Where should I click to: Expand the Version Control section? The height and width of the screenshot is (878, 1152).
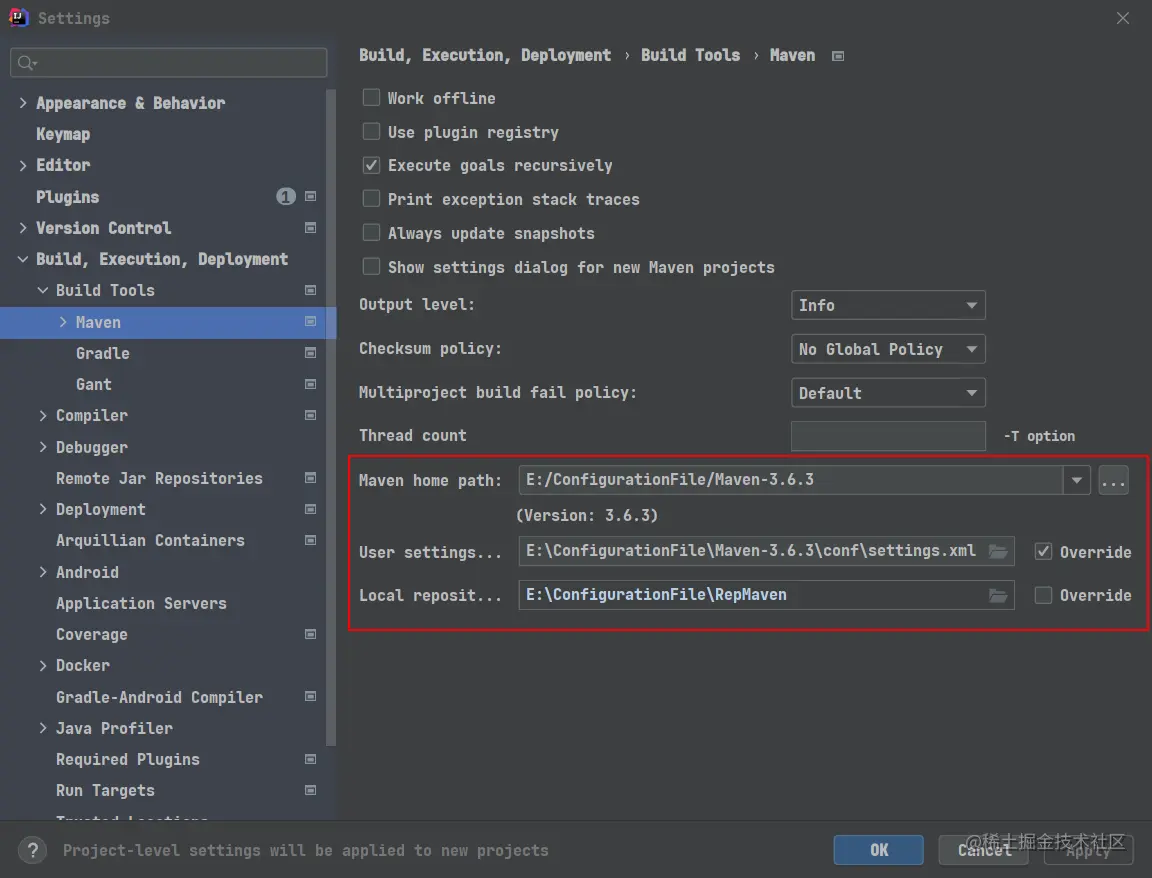23,228
